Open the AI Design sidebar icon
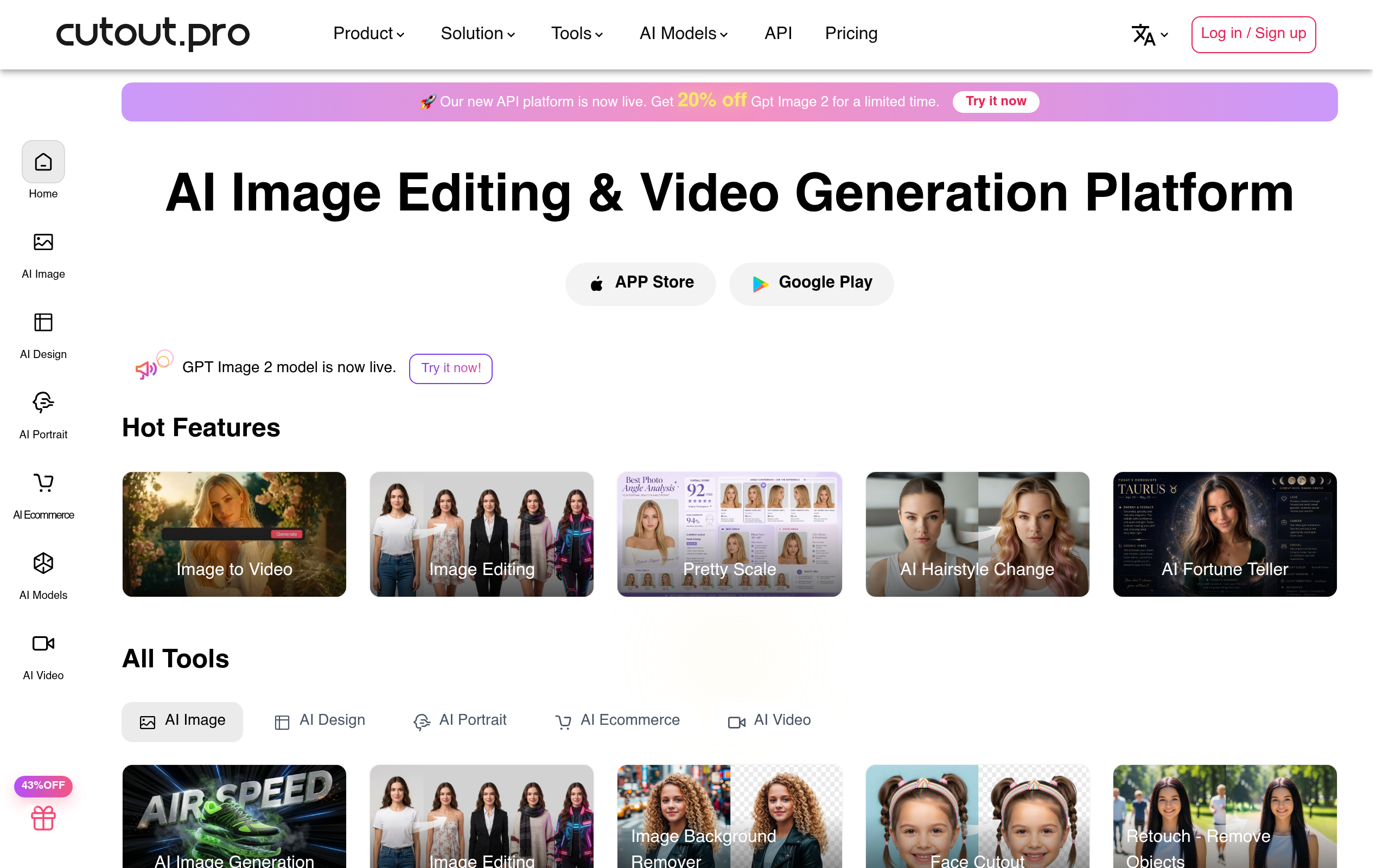 (43, 323)
